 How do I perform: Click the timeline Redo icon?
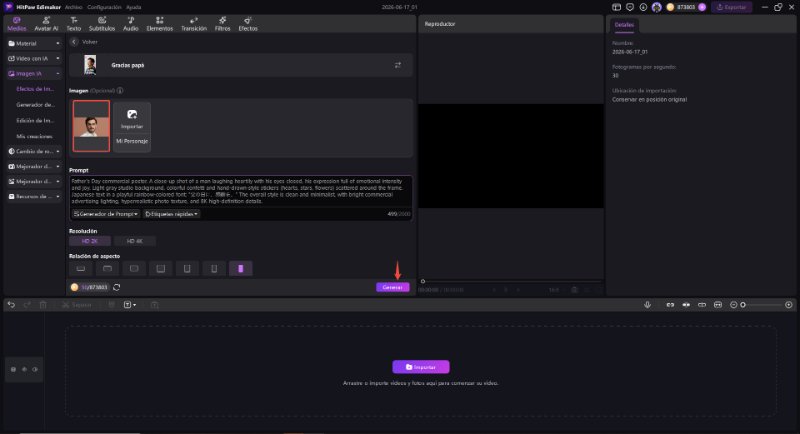(27, 304)
